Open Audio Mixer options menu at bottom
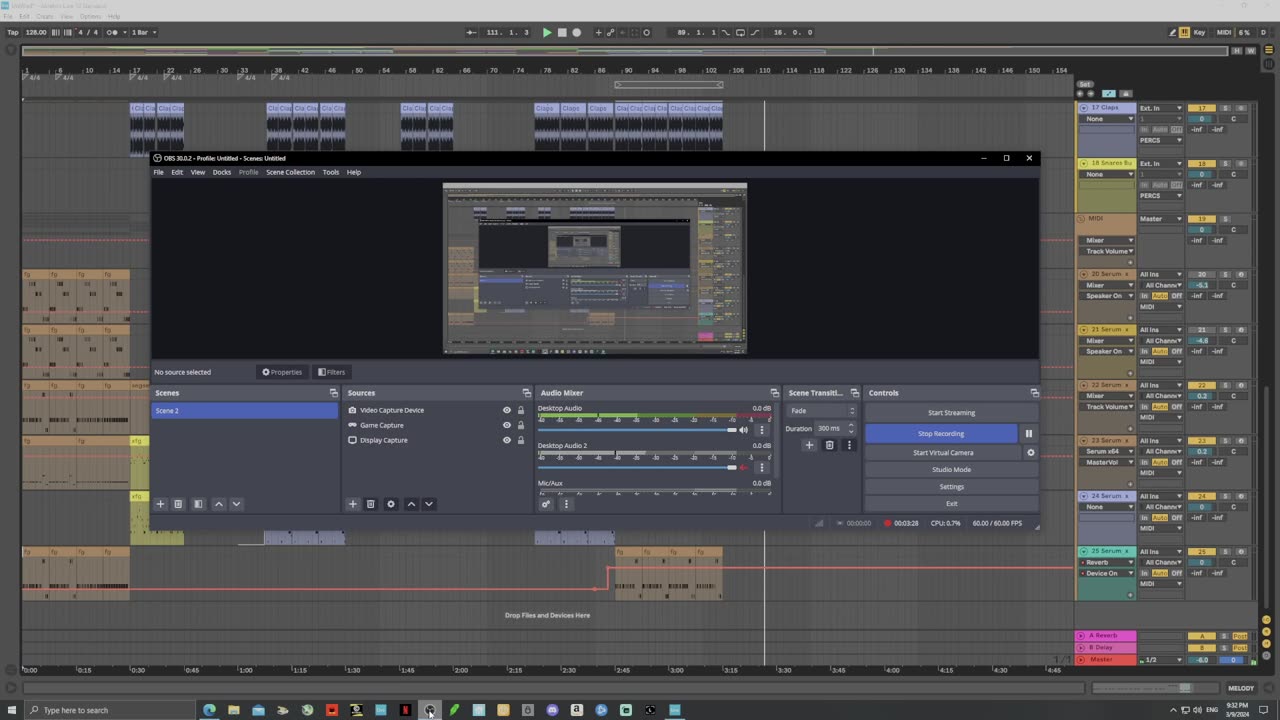 (566, 504)
